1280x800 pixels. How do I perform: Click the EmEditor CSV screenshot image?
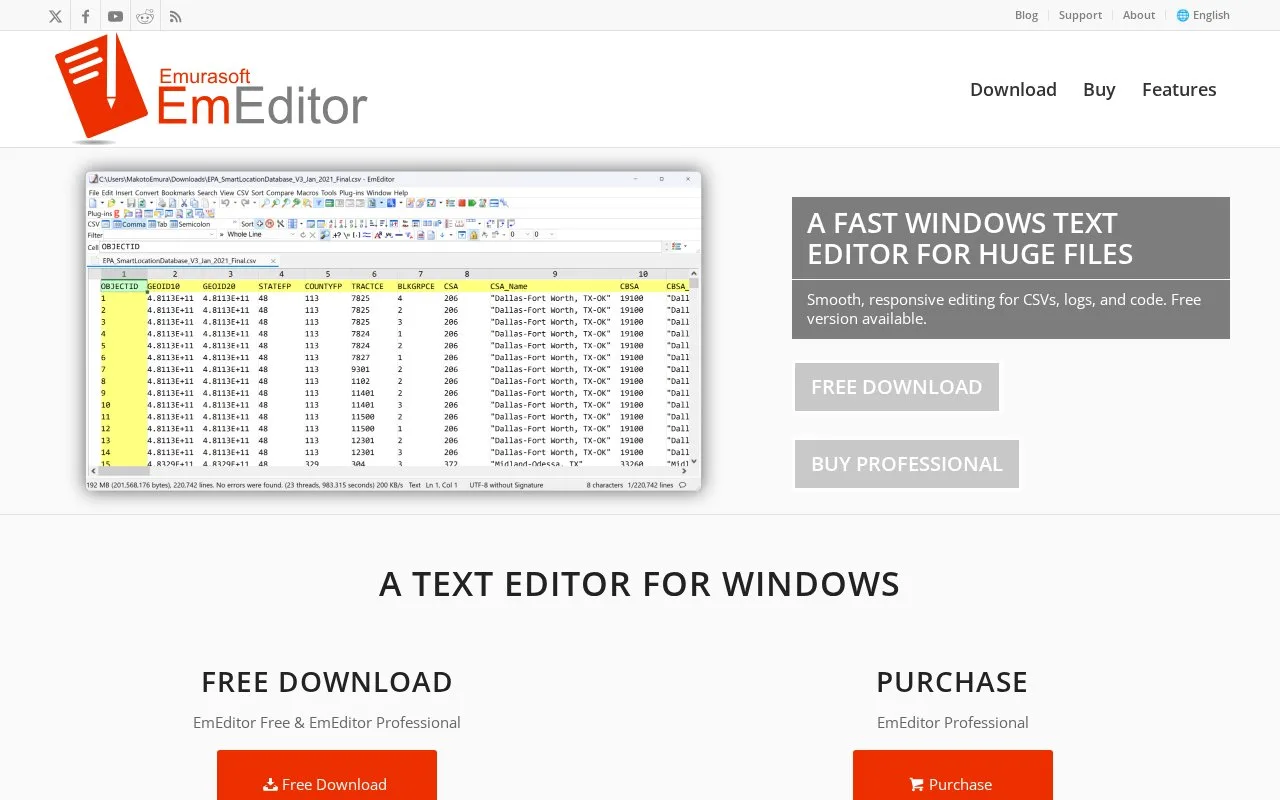[393, 331]
